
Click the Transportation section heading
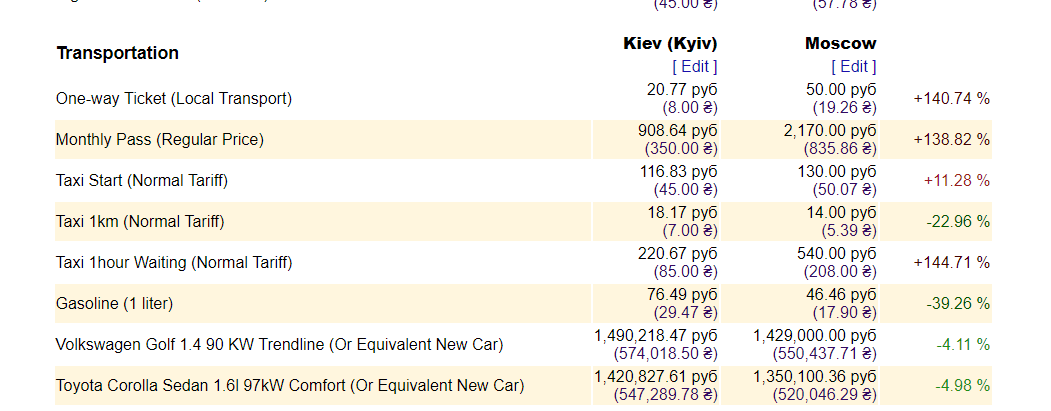point(117,53)
